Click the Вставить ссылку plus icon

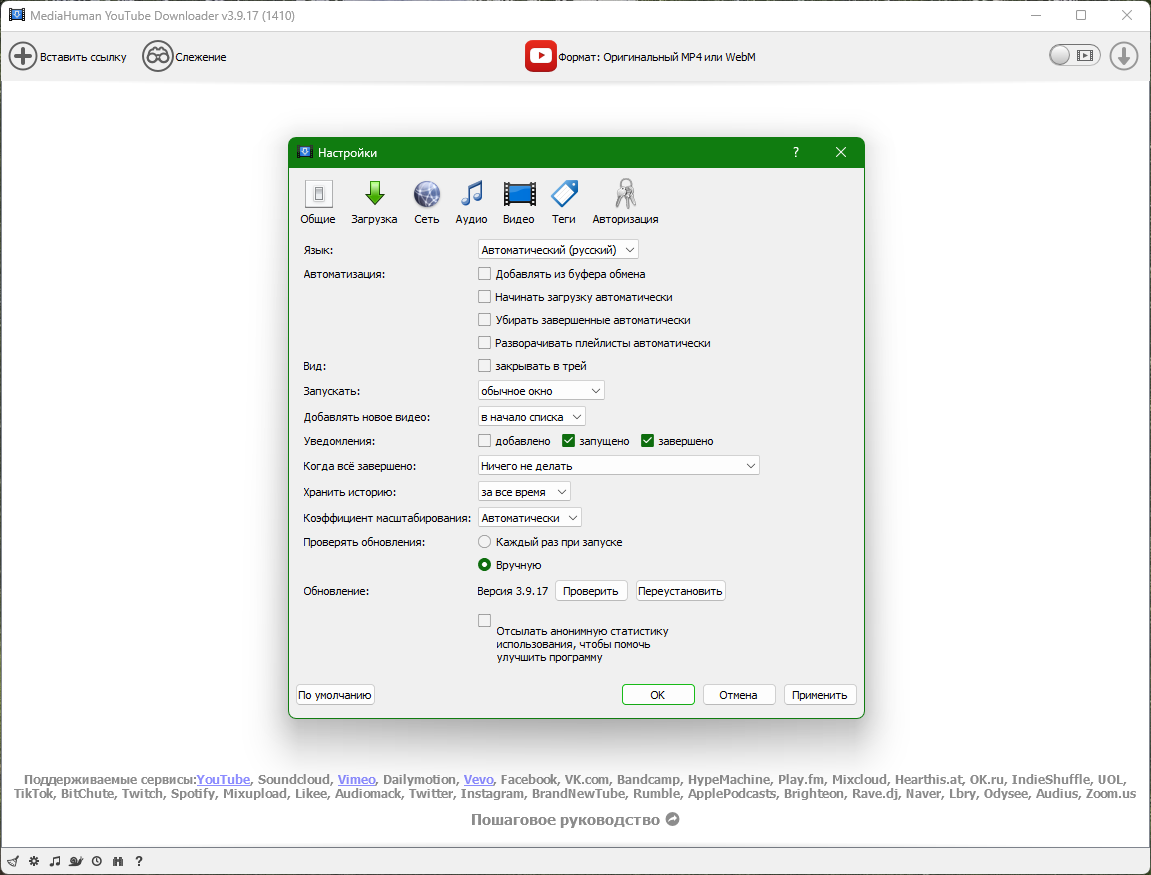(x=23, y=57)
